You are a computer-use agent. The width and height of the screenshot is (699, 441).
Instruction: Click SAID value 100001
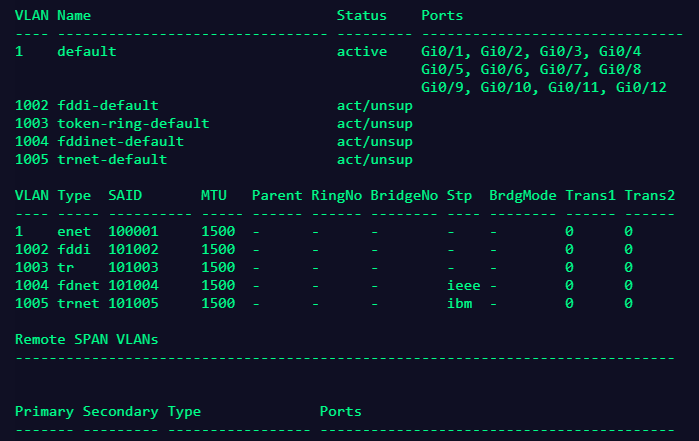point(133,231)
